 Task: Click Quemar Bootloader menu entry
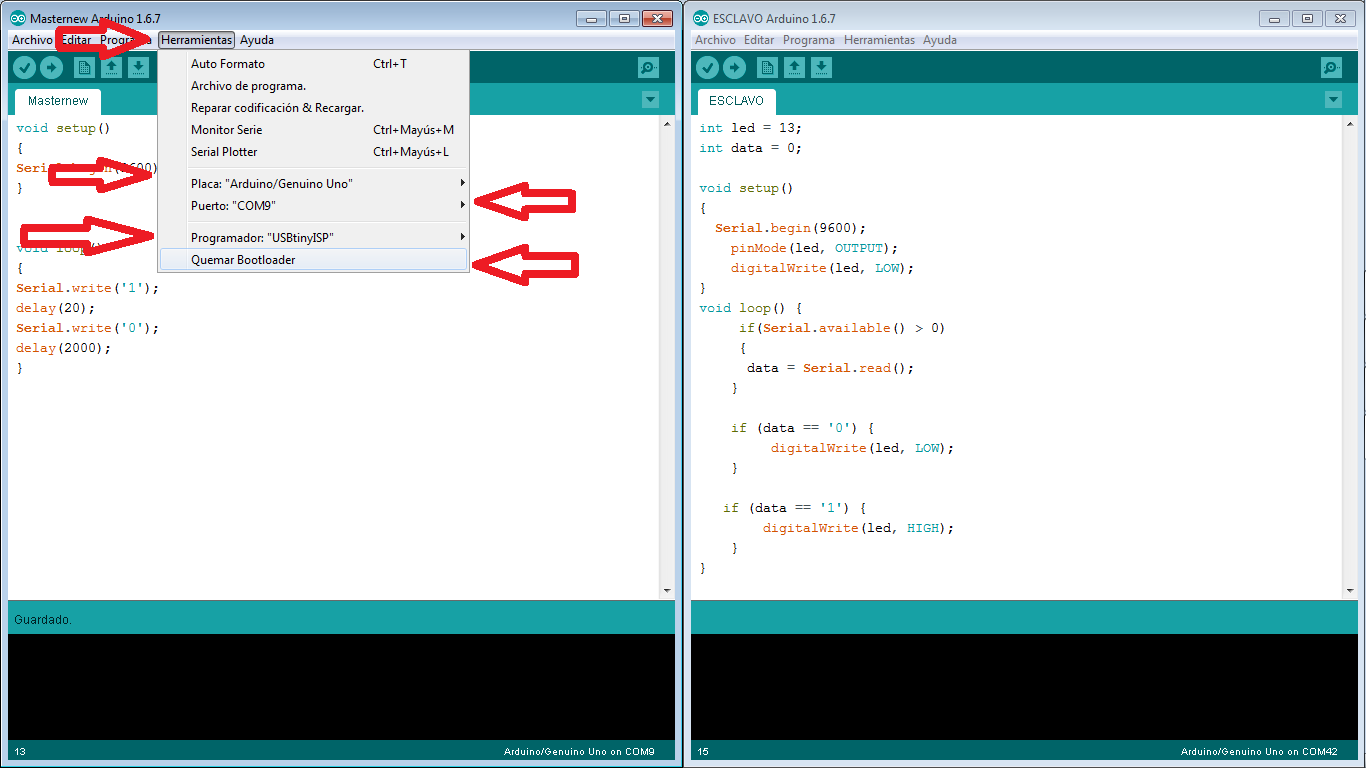pyautogui.click(x=314, y=259)
